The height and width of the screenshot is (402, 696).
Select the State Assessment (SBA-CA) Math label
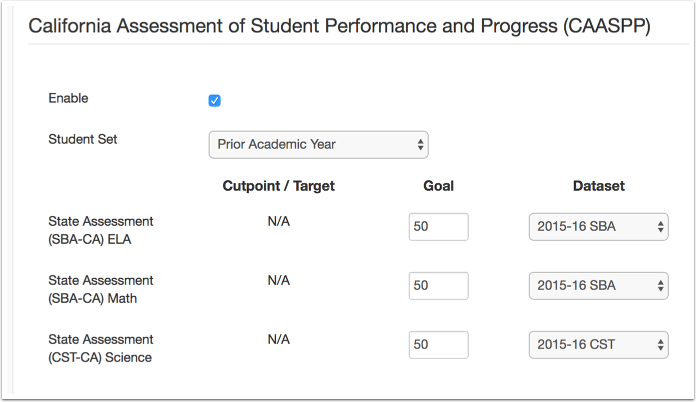(x=101, y=288)
